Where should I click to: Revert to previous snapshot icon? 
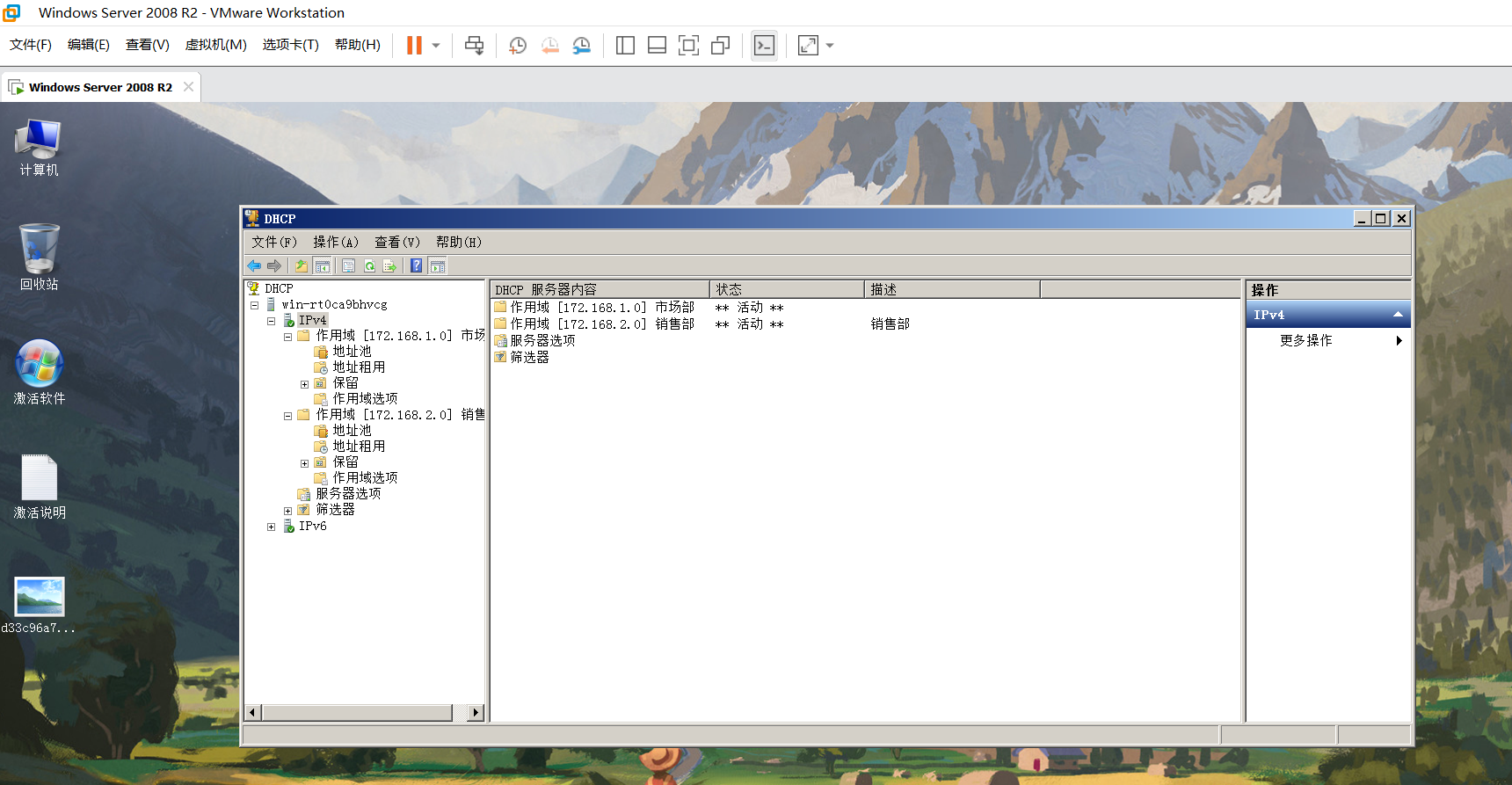[550, 46]
